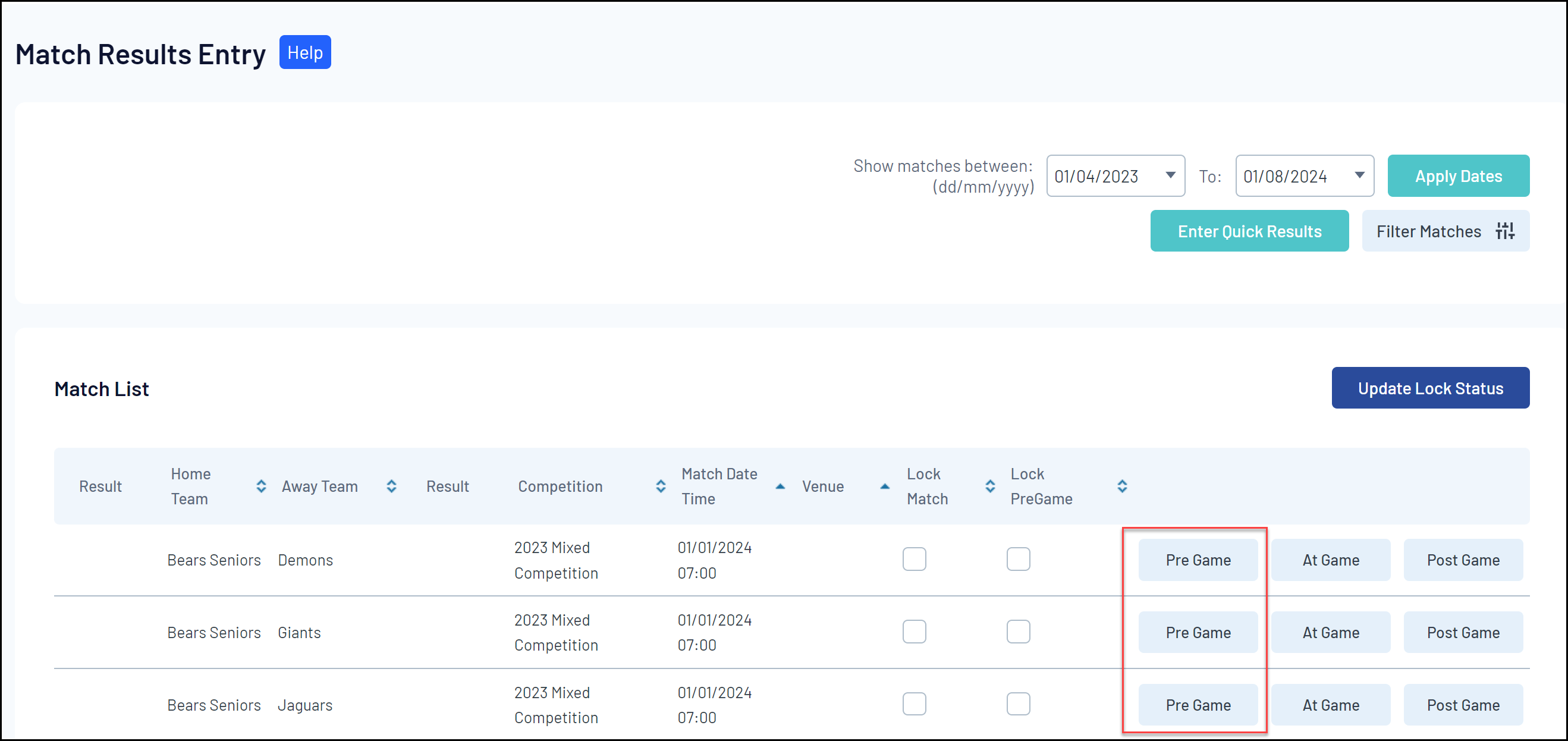
Task: Sort by Away Team column arrows
Action: point(391,486)
